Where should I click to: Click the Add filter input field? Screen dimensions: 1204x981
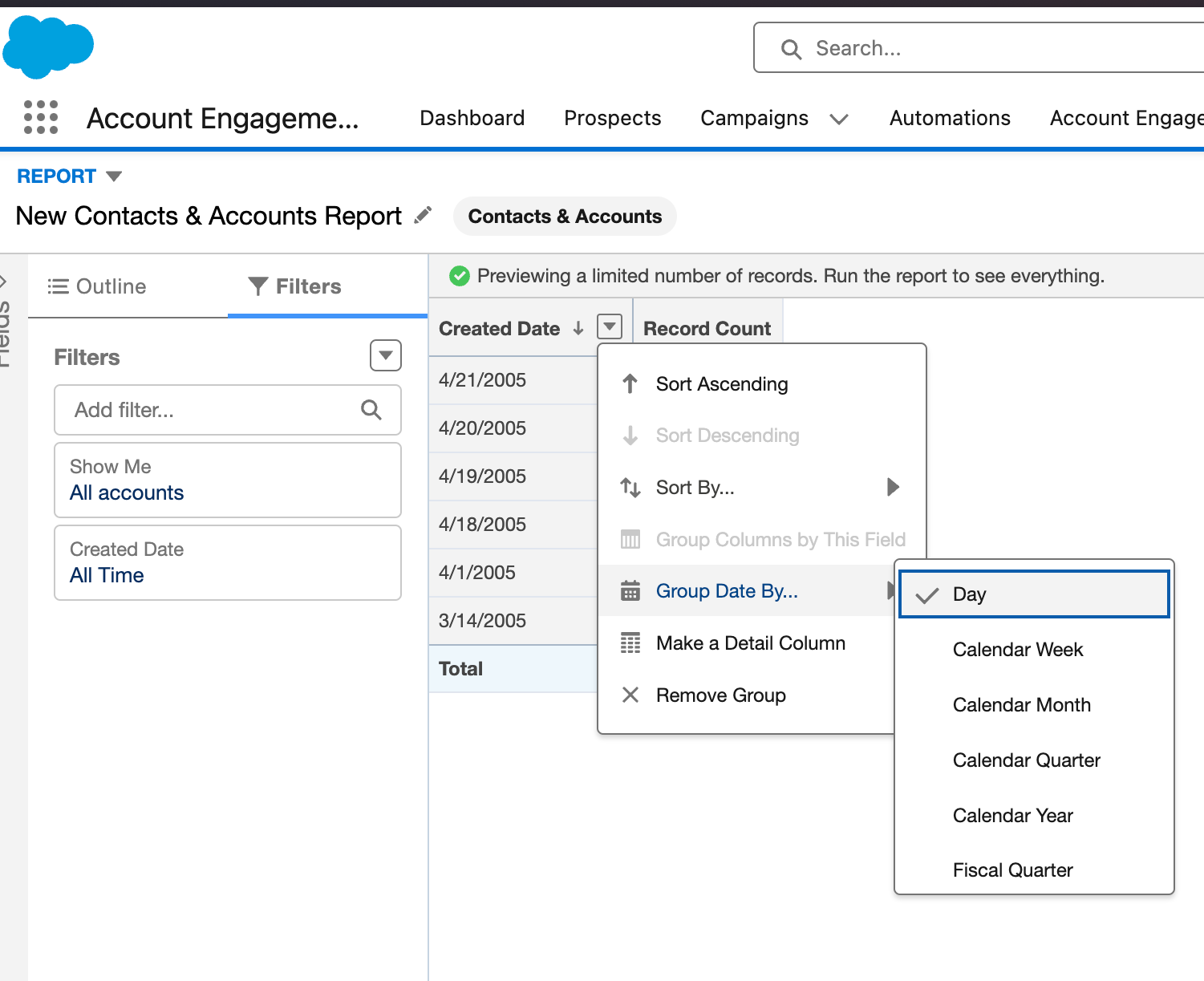point(228,410)
